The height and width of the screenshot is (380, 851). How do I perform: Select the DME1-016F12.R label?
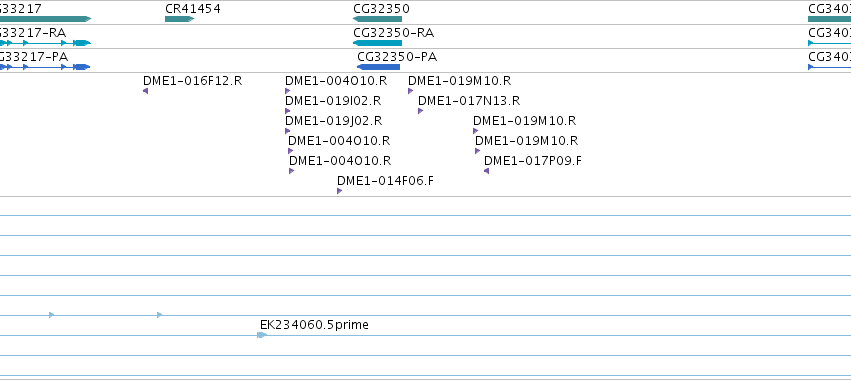pos(192,81)
